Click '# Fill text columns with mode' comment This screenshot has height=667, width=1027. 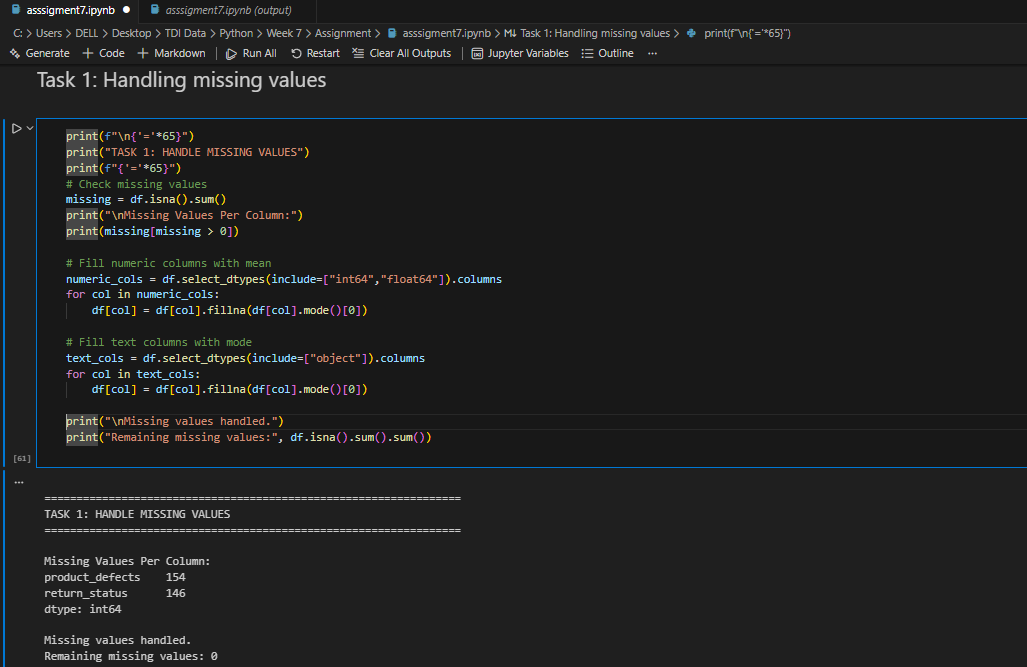pyautogui.click(x=159, y=342)
